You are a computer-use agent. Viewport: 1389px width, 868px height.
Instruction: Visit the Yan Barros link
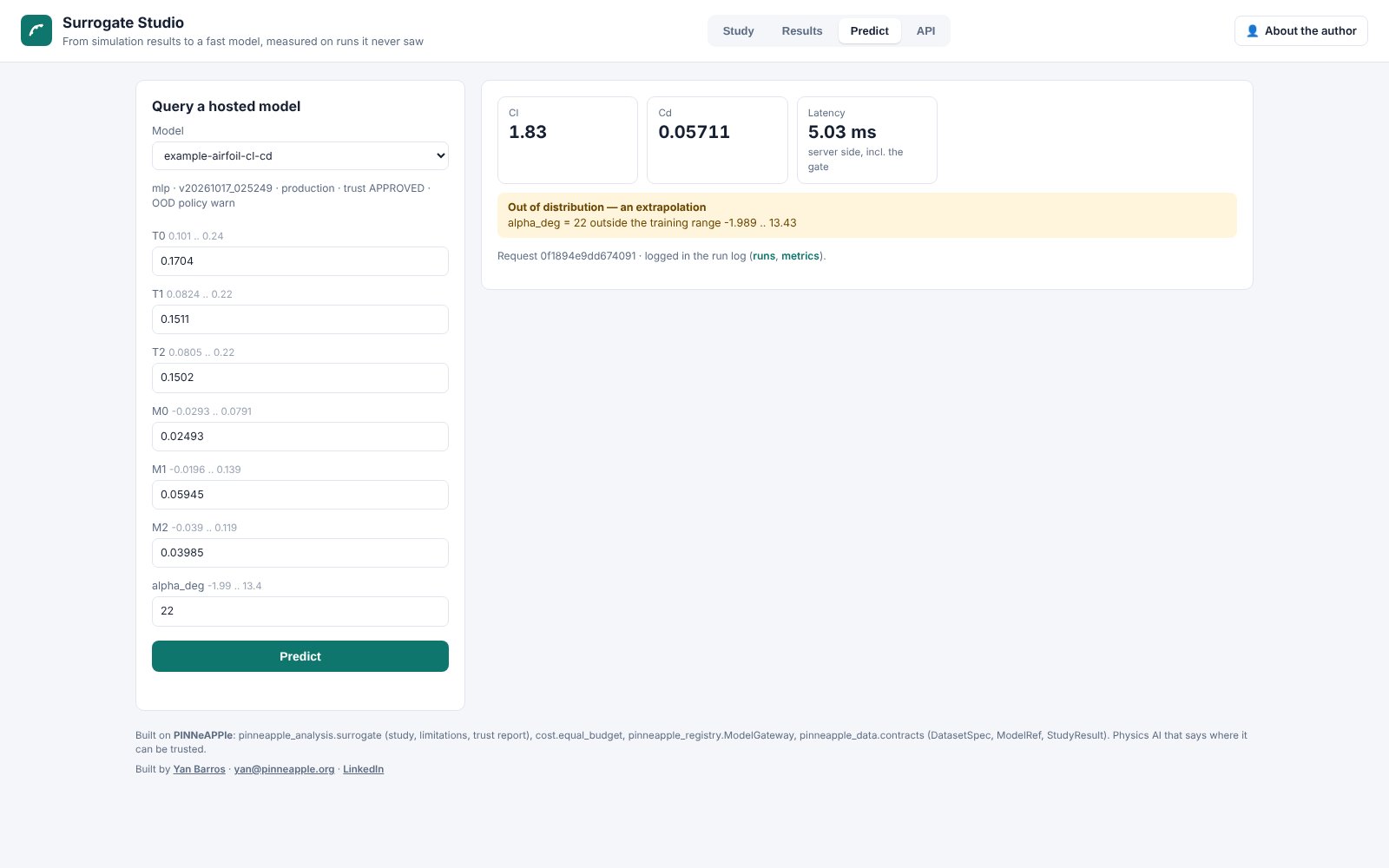click(x=199, y=769)
